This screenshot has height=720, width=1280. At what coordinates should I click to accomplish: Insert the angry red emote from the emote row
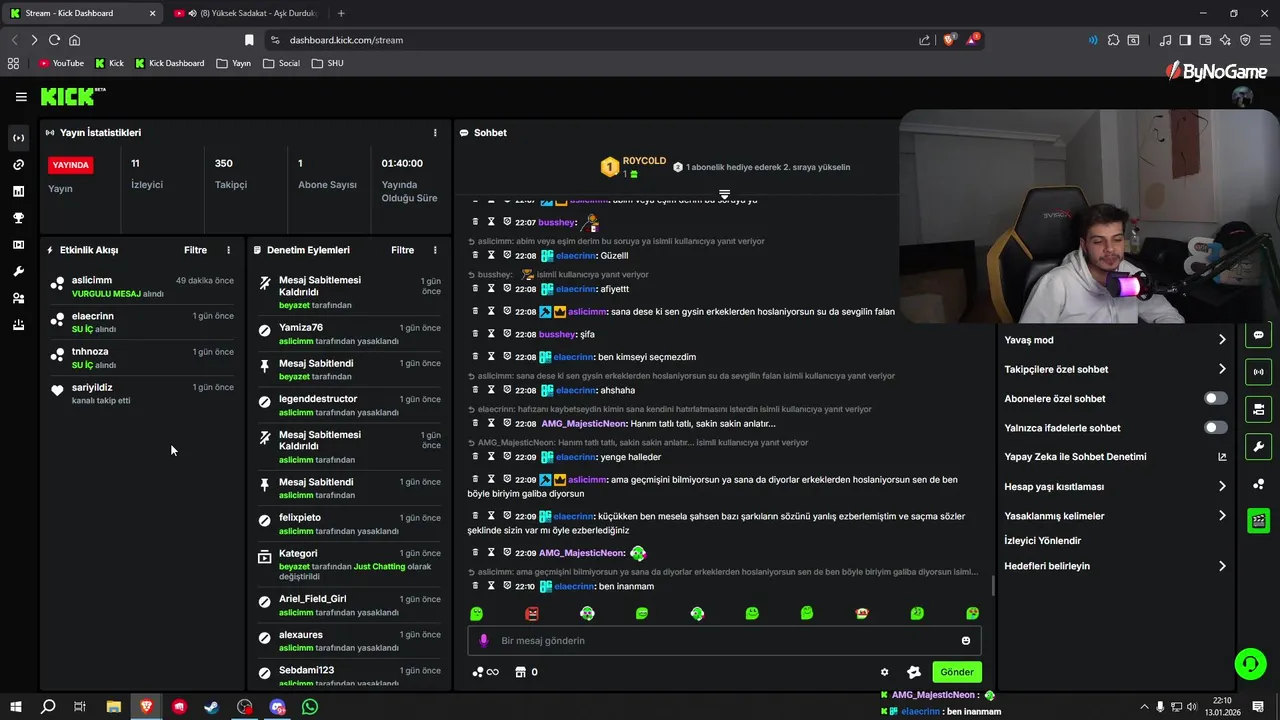pyautogui.click(x=532, y=613)
